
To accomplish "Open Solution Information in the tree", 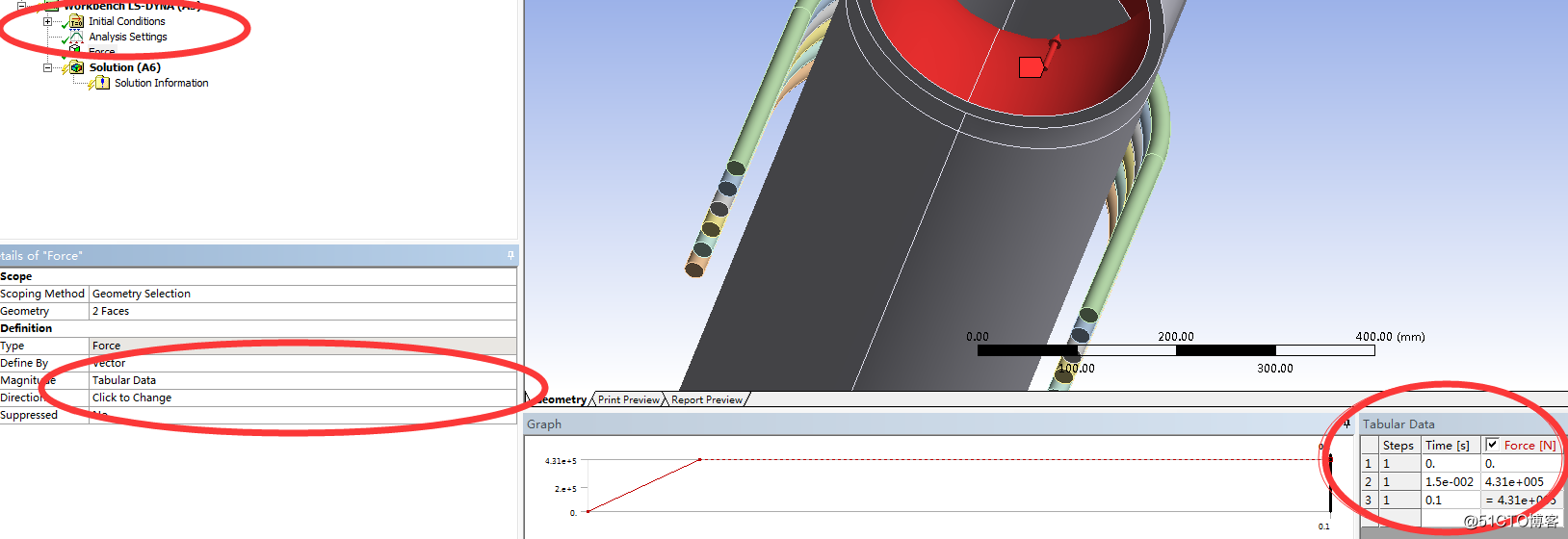I will coord(161,83).
